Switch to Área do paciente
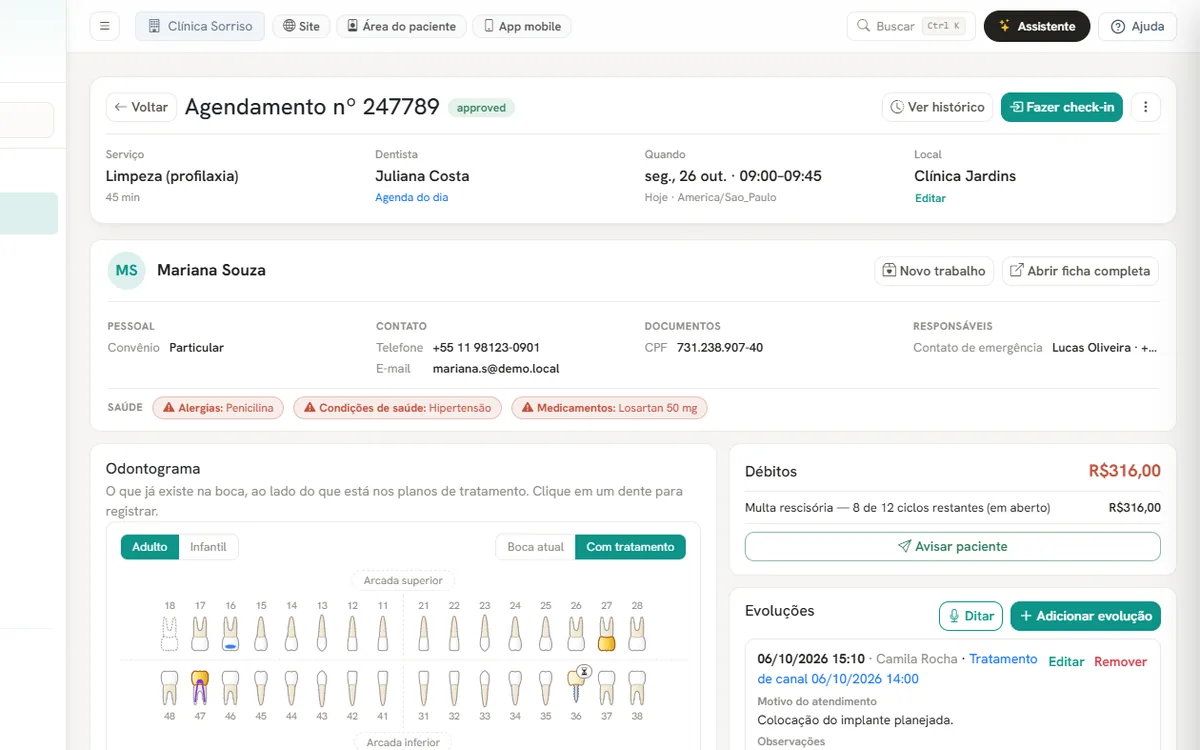This screenshot has width=1200, height=750. (401, 26)
